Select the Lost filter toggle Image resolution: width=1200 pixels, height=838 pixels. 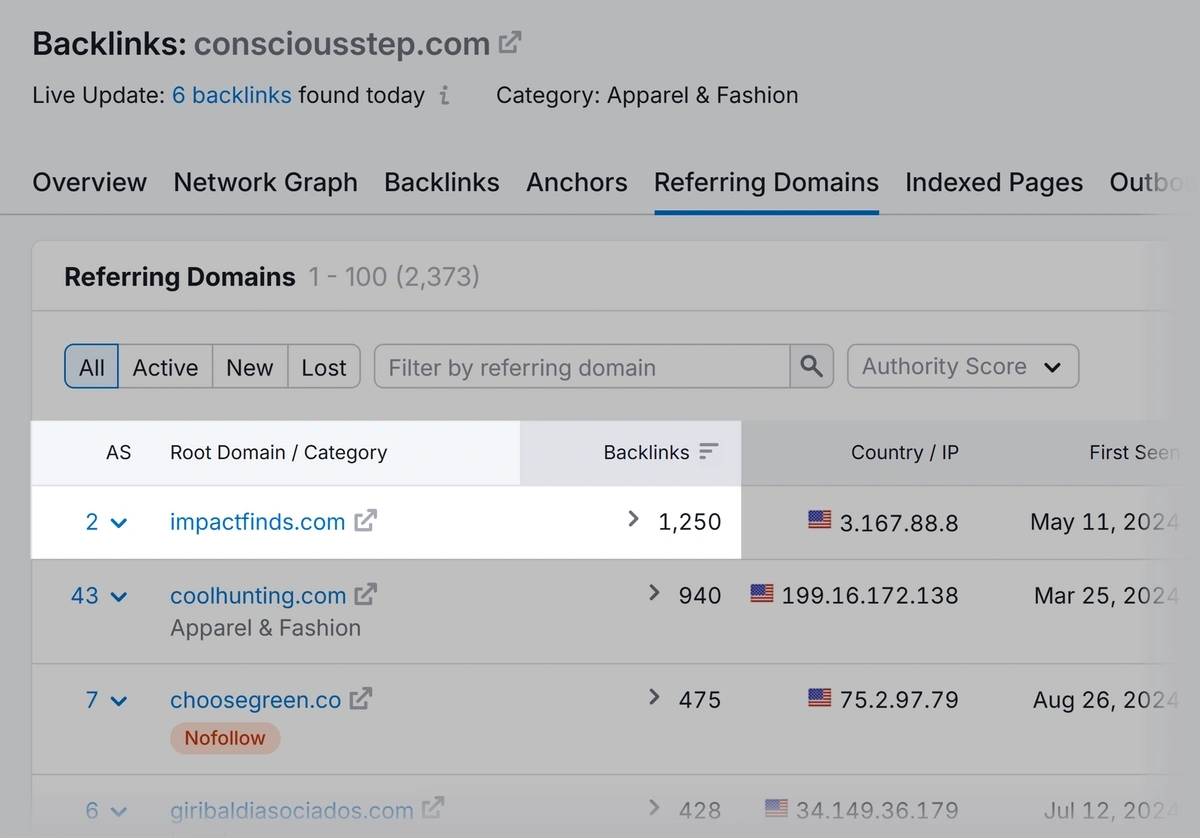pos(324,367)
